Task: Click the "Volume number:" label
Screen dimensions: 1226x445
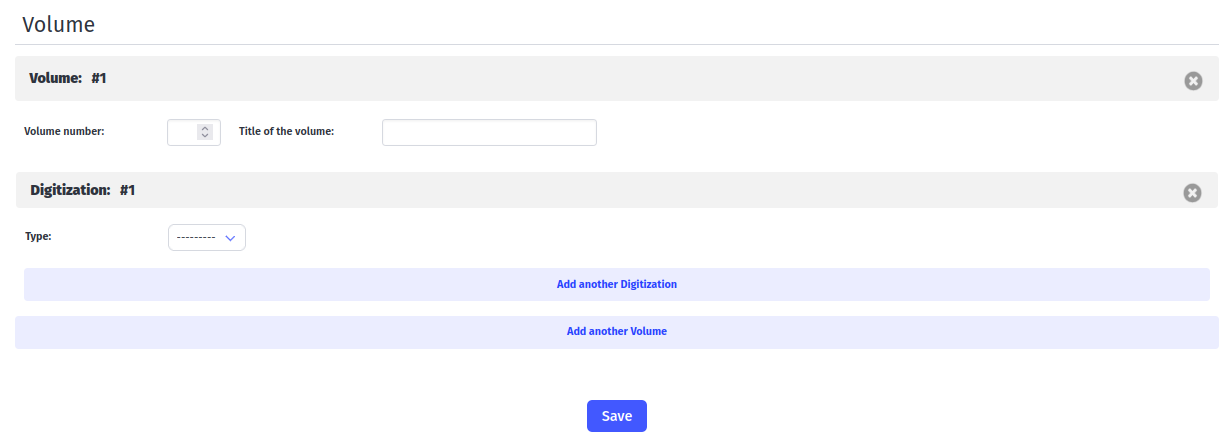Action: 64,131
